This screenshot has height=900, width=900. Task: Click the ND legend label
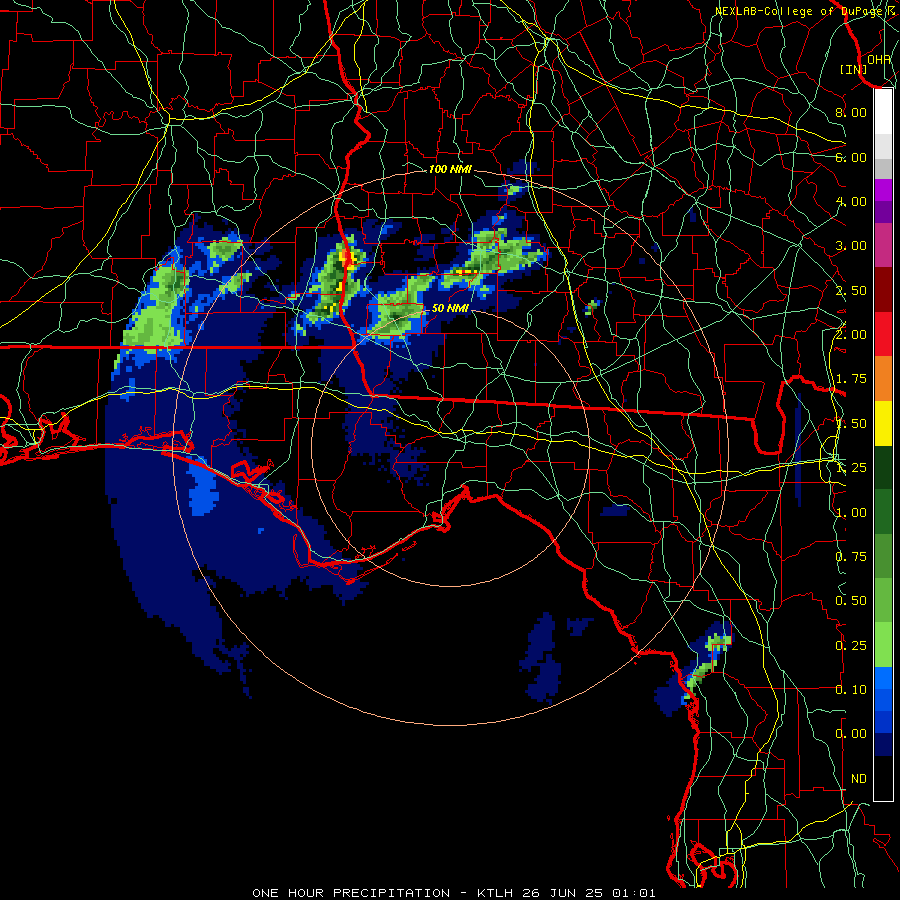pyautogui.click(x=859, y=779)
